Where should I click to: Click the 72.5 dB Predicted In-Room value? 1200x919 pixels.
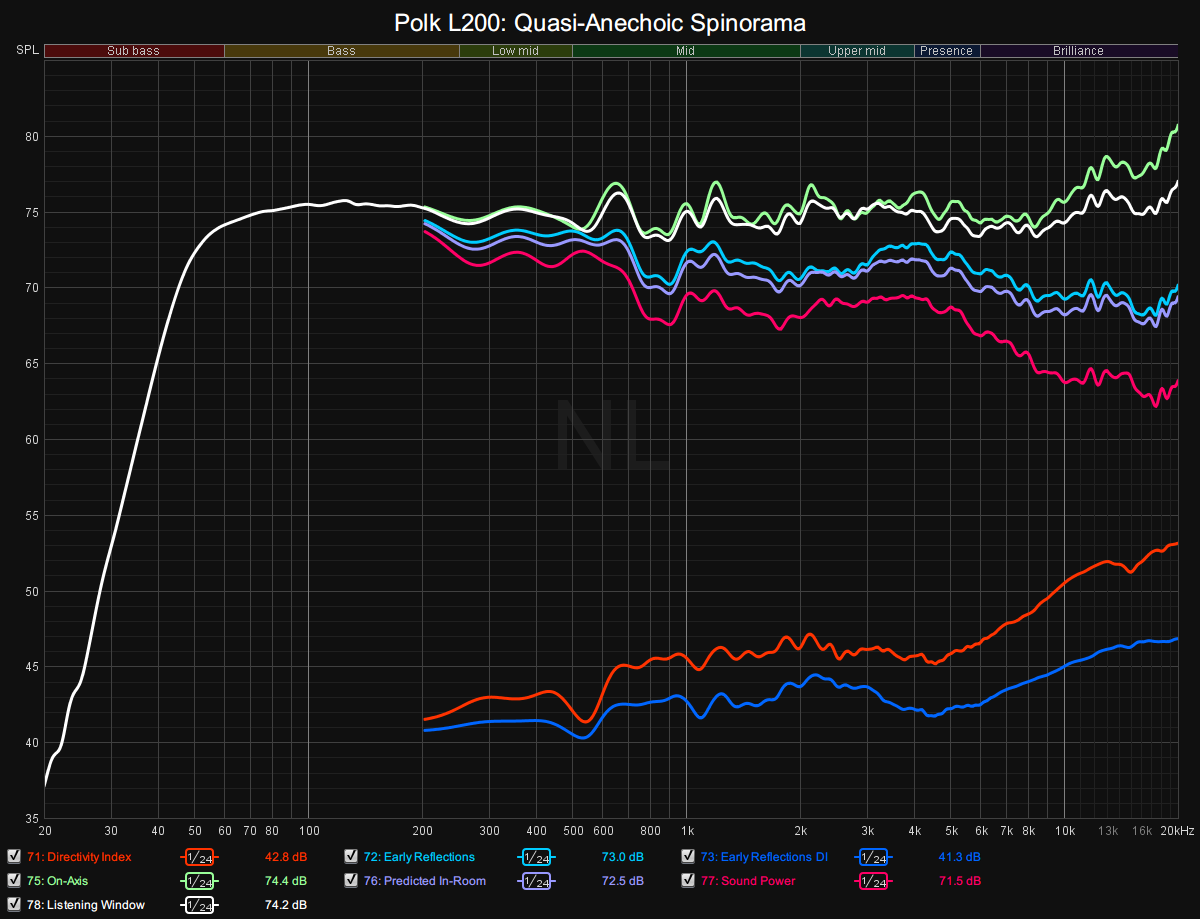click(x=622, y=881)
